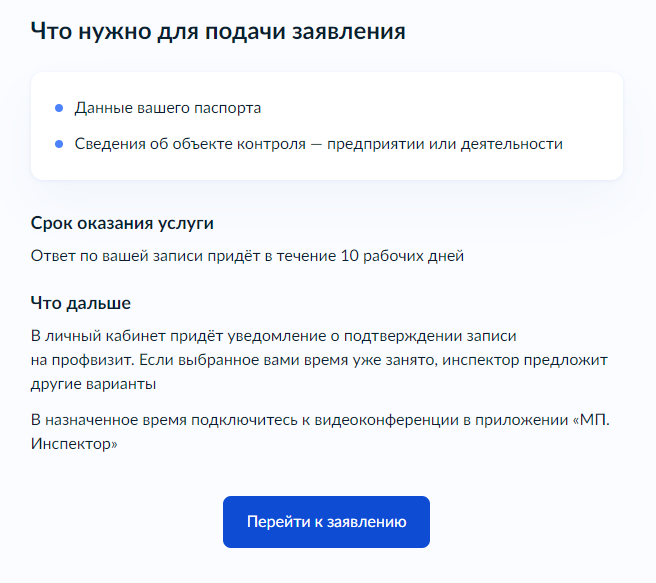Click the '10 рабочих дней' text
The width and height of the screenshot is (656, 583).
402,256
